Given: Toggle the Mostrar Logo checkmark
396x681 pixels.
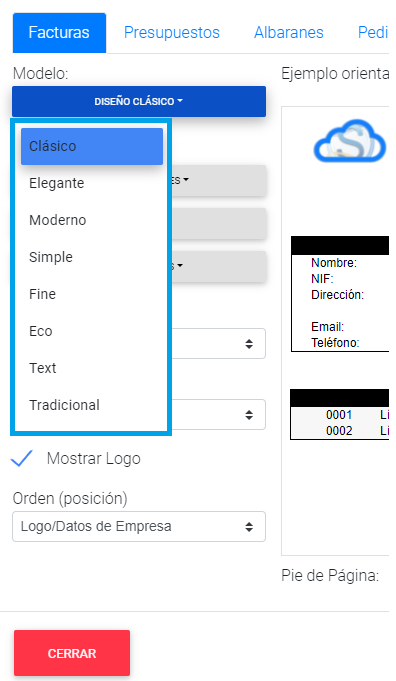Looking at the screenshot, I should 22,458.
